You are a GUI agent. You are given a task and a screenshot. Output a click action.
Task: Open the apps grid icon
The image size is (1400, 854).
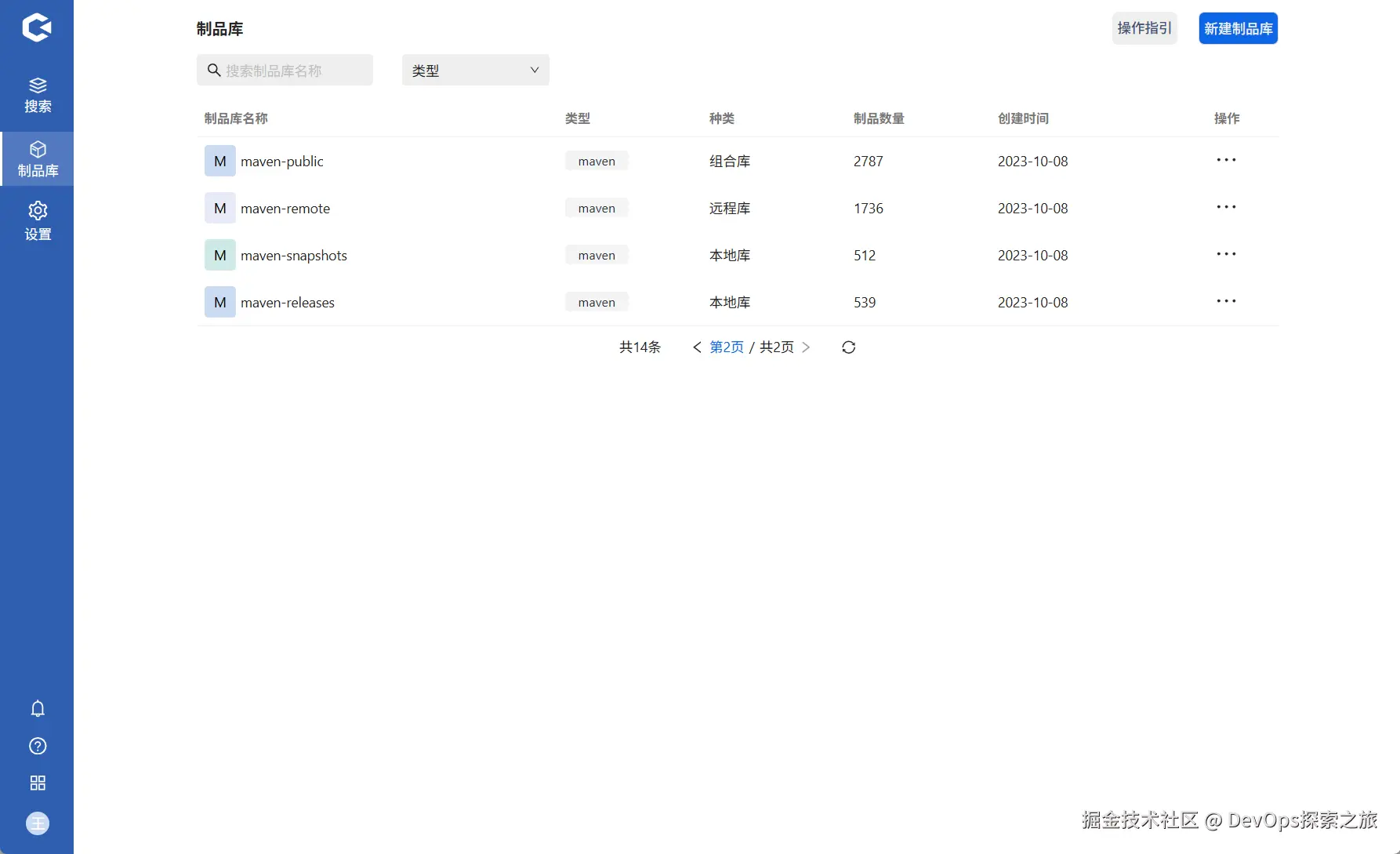[38, 783]
